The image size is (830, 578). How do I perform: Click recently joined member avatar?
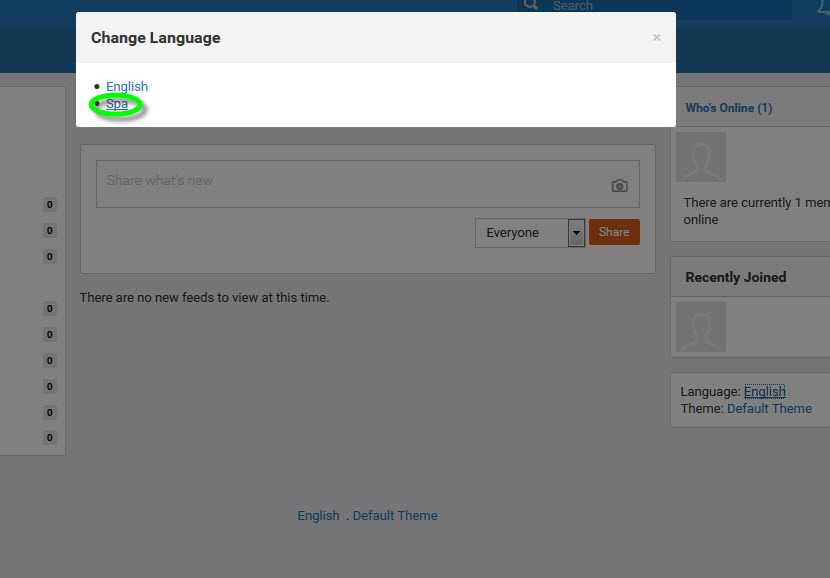pos(701,327)
